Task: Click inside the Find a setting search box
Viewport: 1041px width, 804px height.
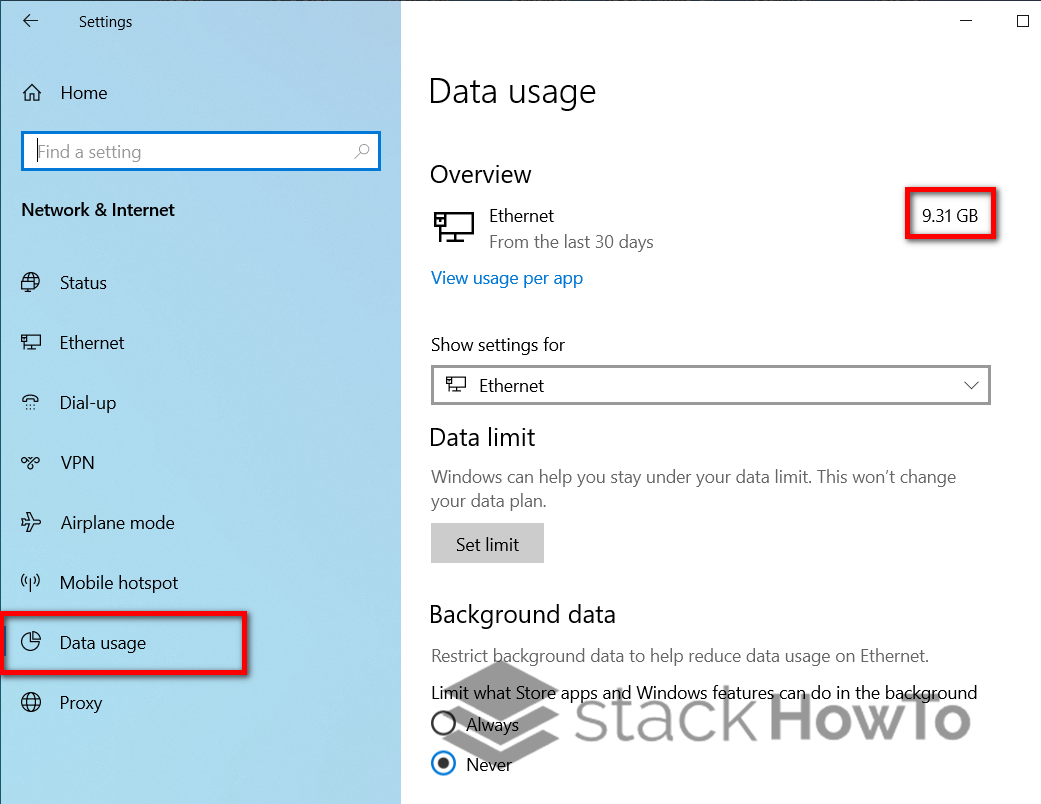Action: click(180, 151)
